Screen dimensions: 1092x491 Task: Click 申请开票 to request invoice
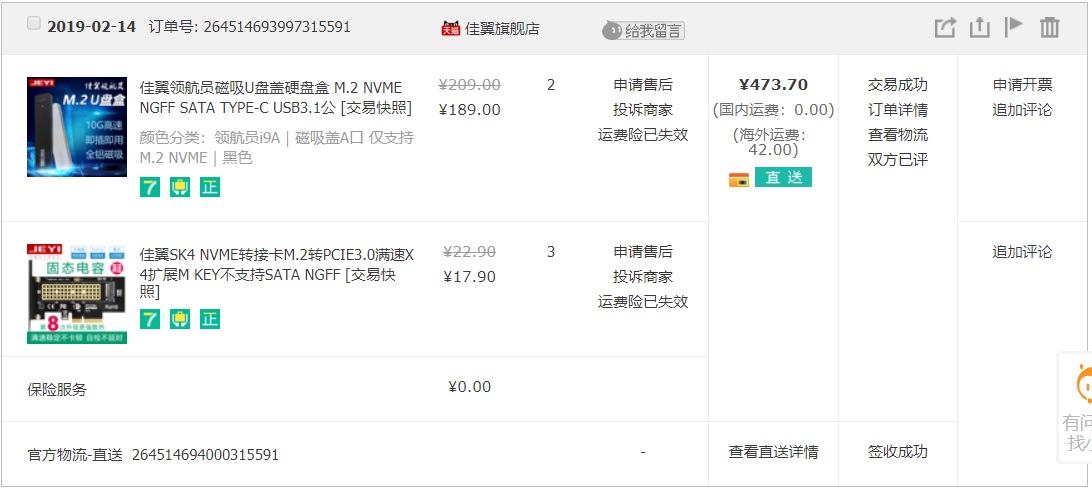coord(1022,85)
